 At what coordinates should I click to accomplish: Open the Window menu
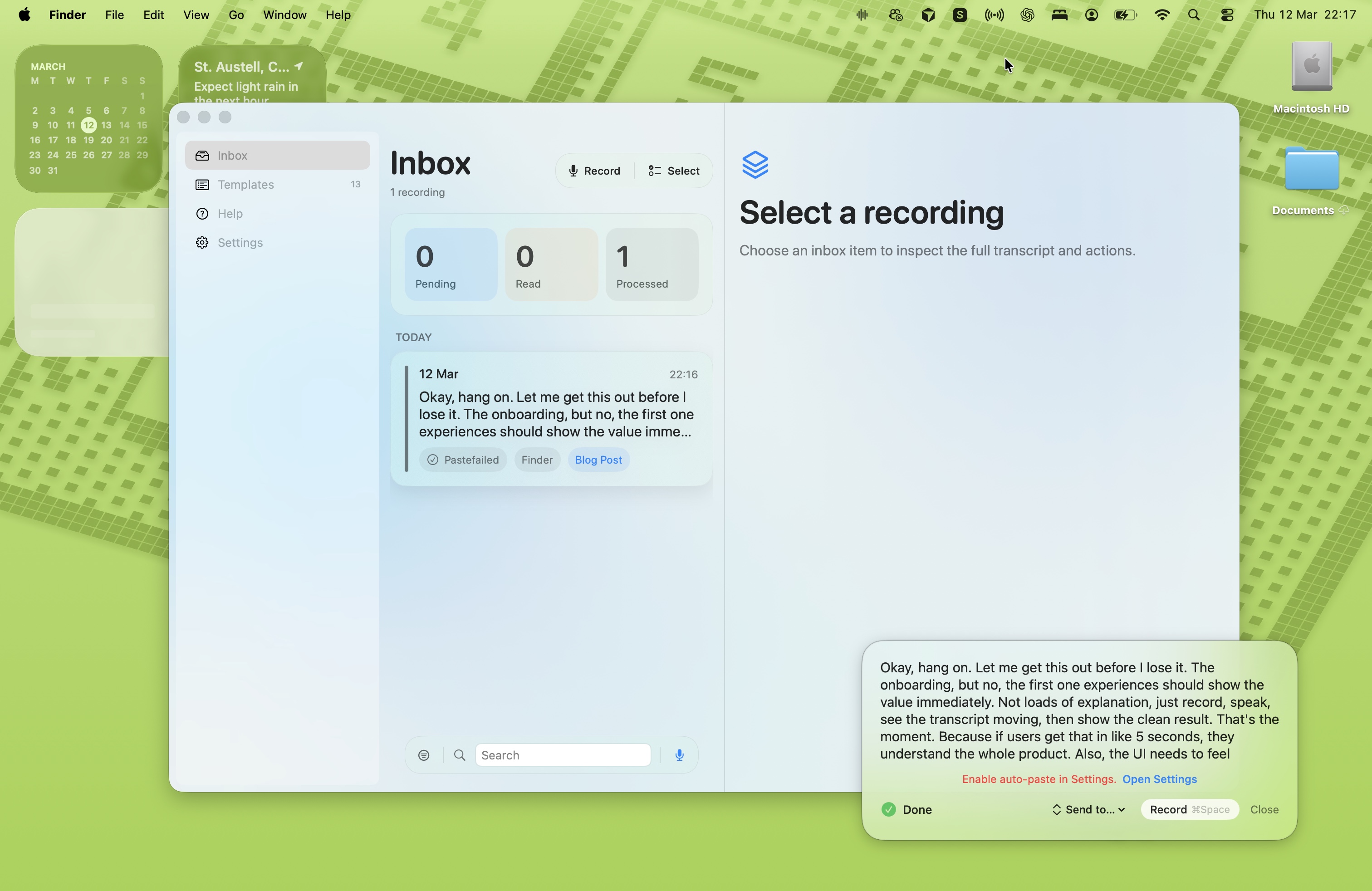click(284, 15)
